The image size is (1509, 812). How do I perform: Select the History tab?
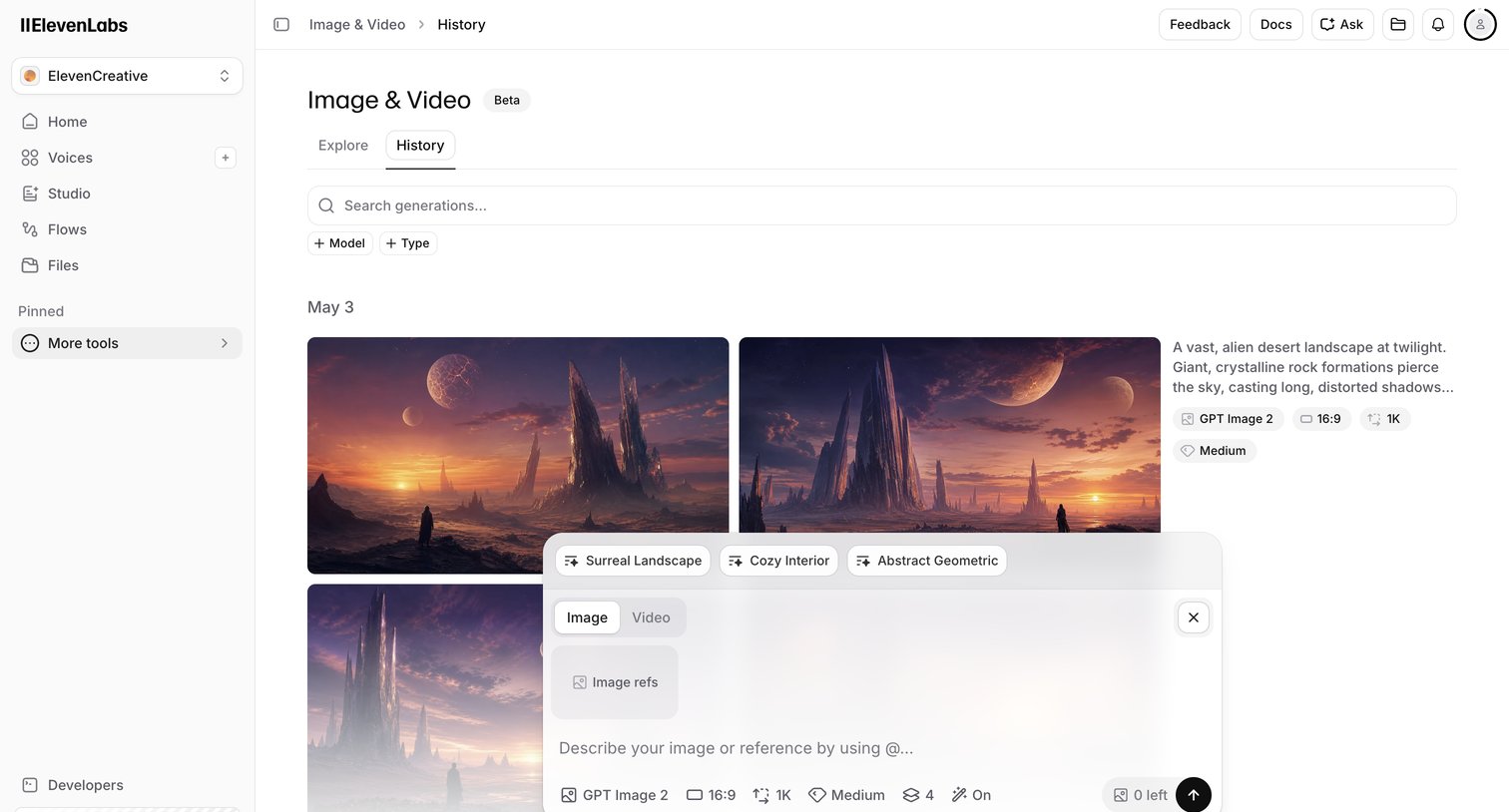420,146
